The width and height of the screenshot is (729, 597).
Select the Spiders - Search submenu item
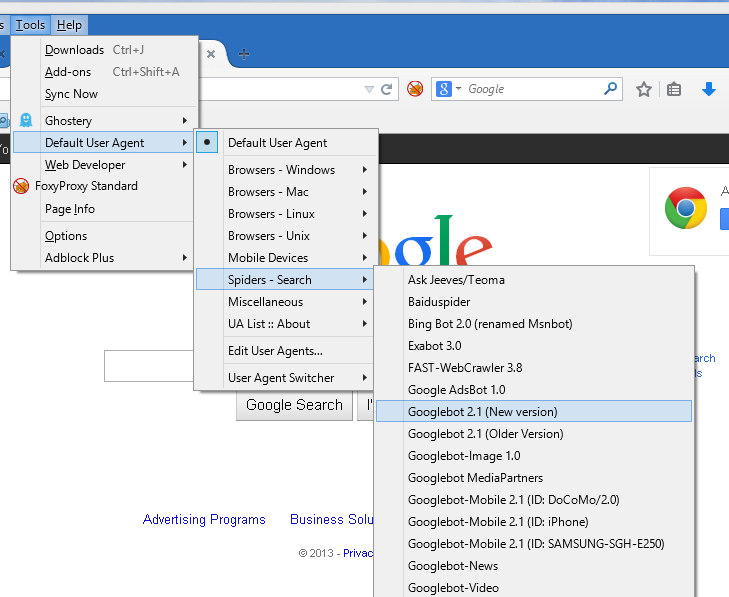click(x=285, y=279)
